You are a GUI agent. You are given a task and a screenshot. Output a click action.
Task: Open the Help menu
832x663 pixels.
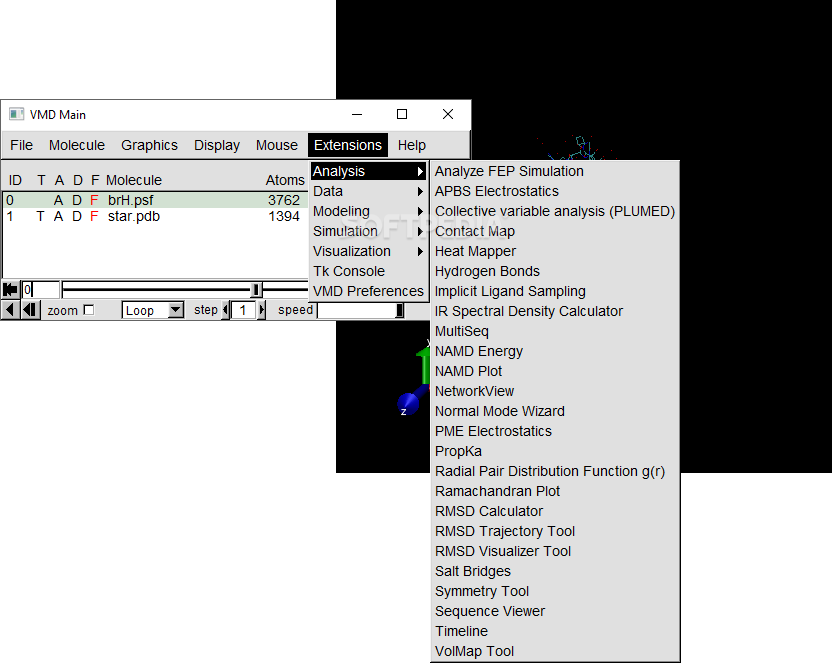412,145
